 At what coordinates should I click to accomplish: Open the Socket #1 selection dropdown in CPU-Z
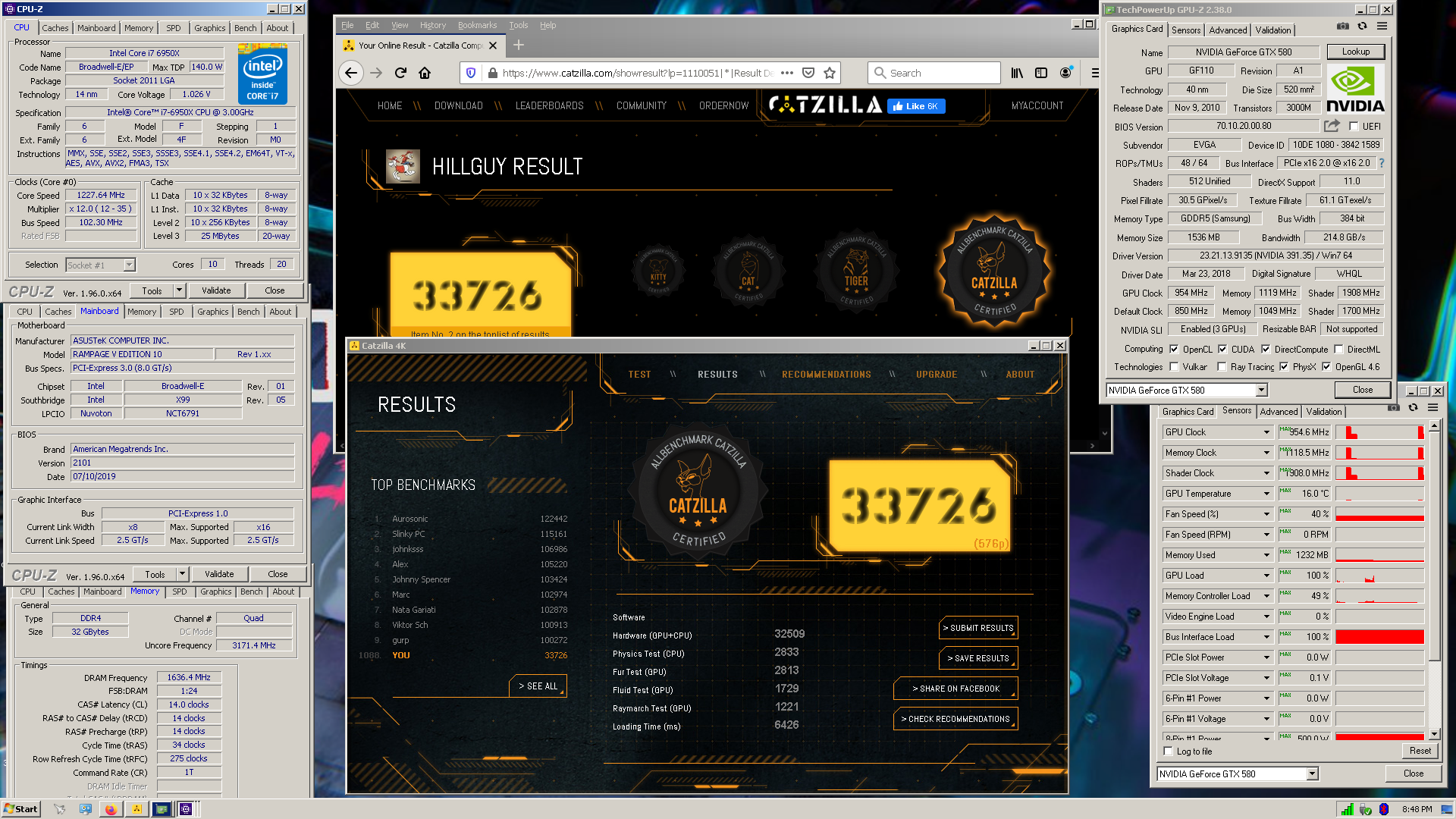coord(129,265)
